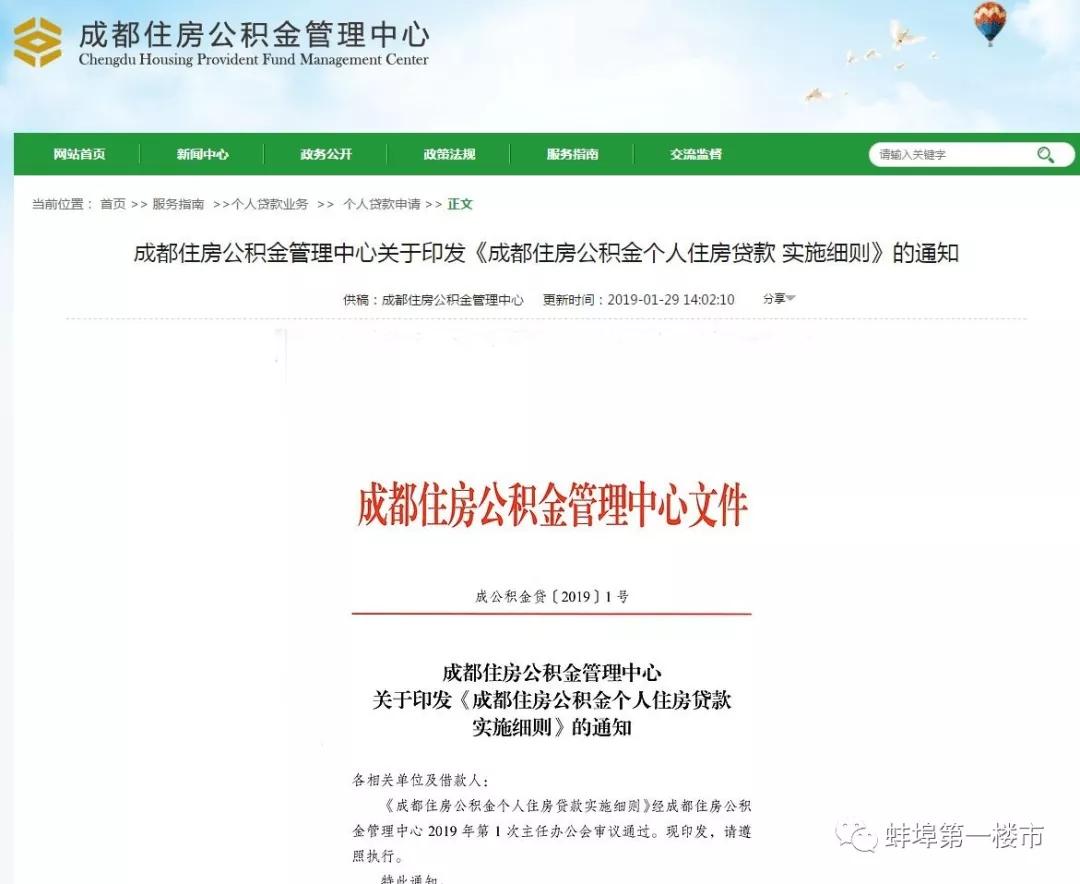Open the 分享 share dropdown

point(779,298)
